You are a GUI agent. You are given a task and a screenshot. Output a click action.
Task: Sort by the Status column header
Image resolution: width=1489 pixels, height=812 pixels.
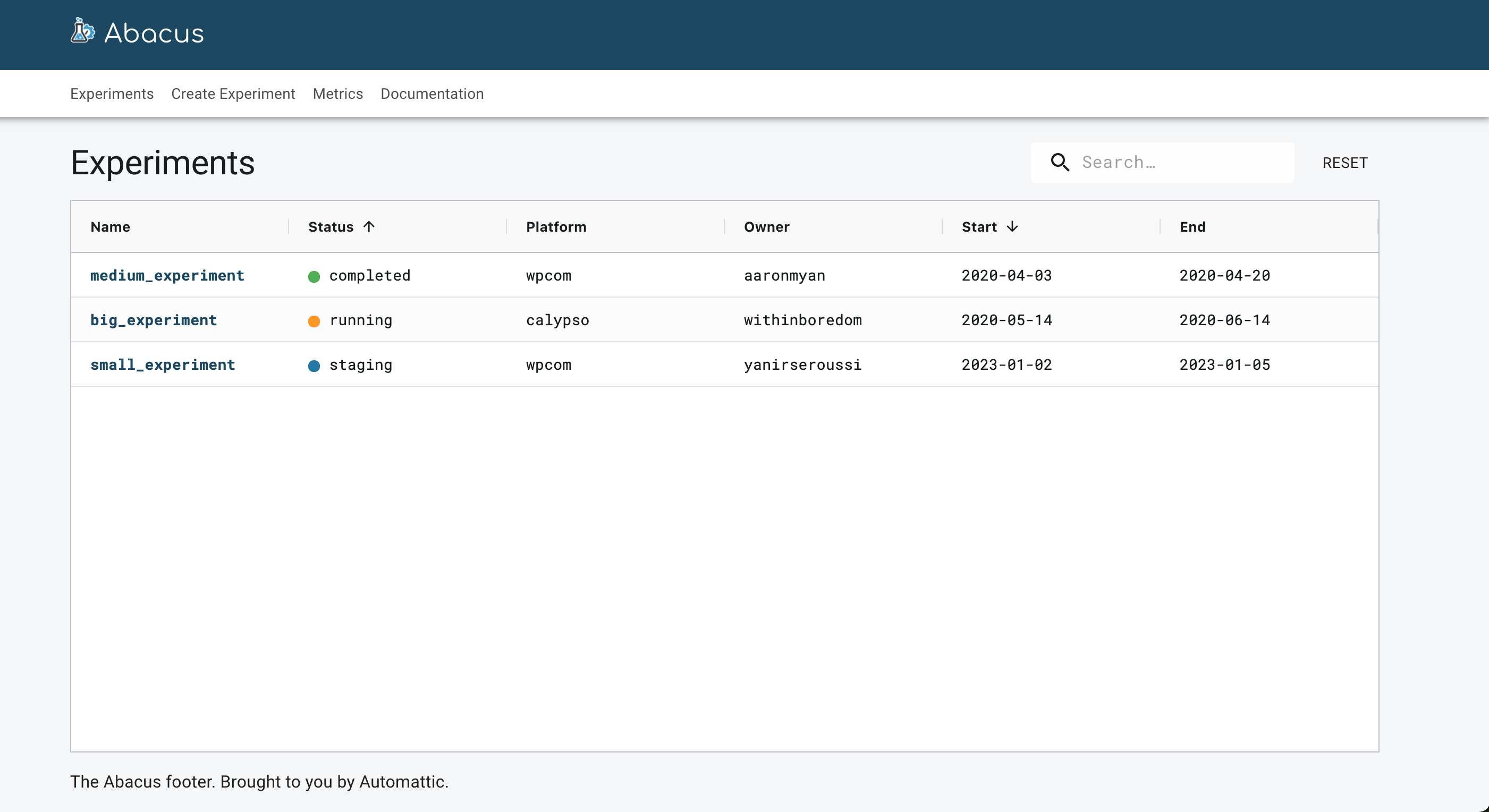pyautogui.click(x=331, y=226)
